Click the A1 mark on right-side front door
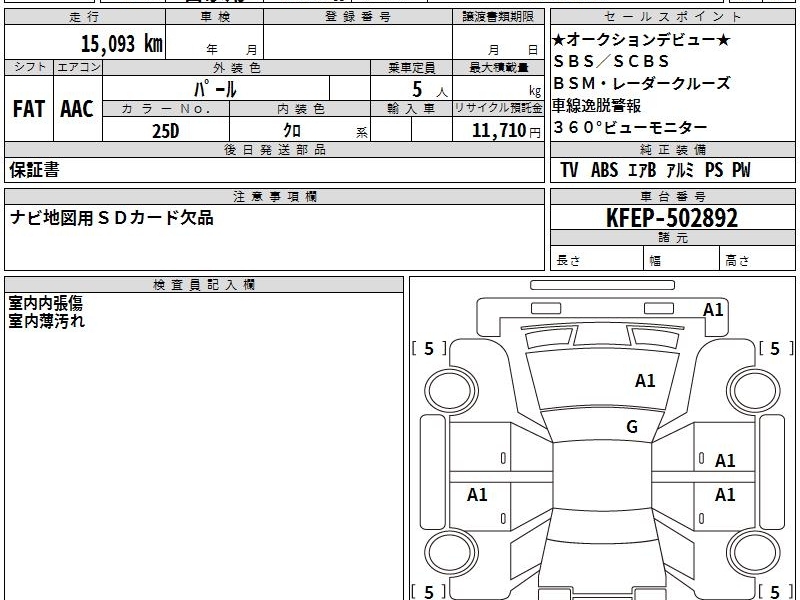The width and height of the screenshot is (800, 600). (x=724, y=461)
